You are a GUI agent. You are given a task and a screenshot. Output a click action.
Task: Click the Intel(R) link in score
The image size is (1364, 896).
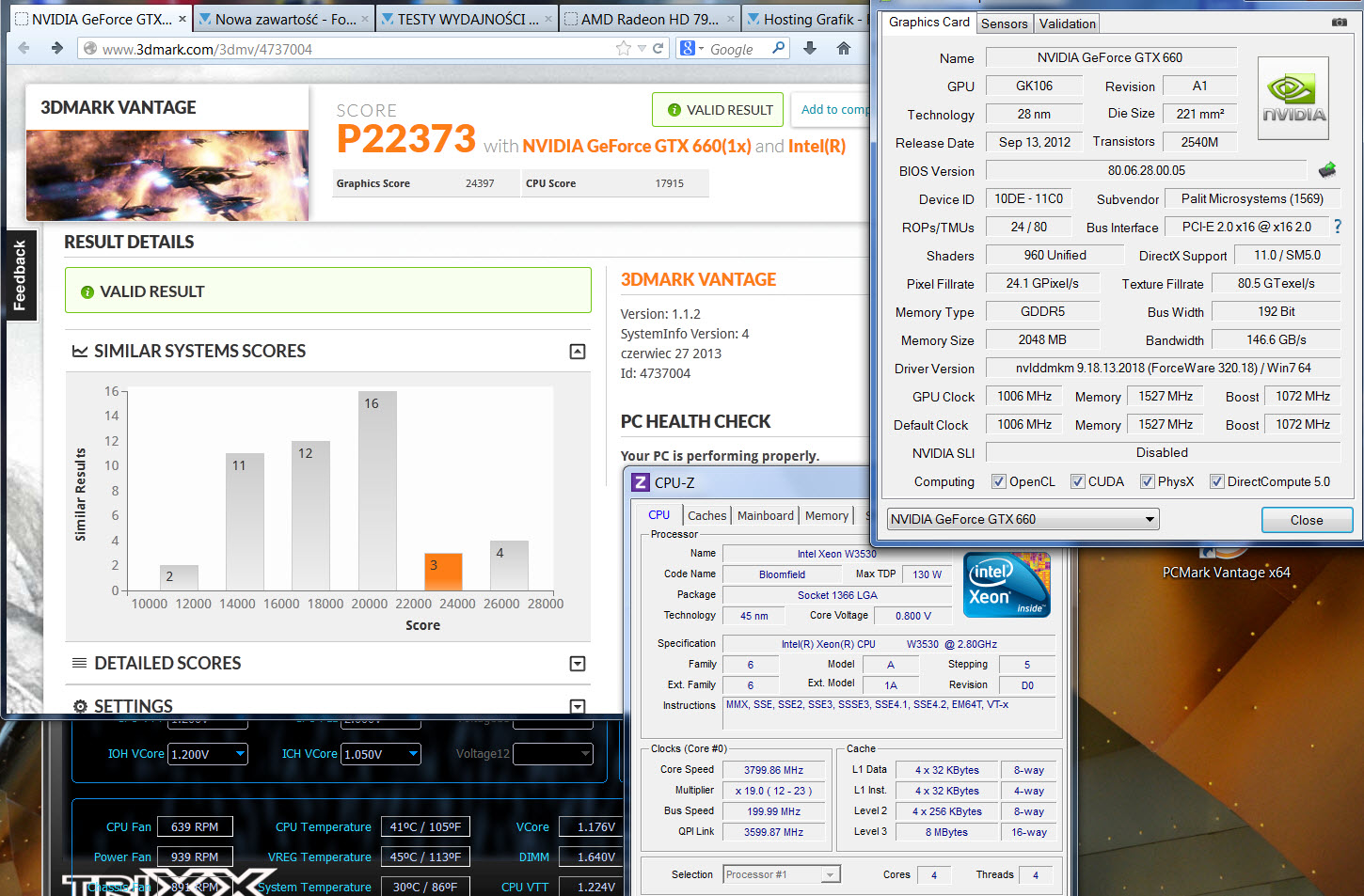[x=817, y=146]
